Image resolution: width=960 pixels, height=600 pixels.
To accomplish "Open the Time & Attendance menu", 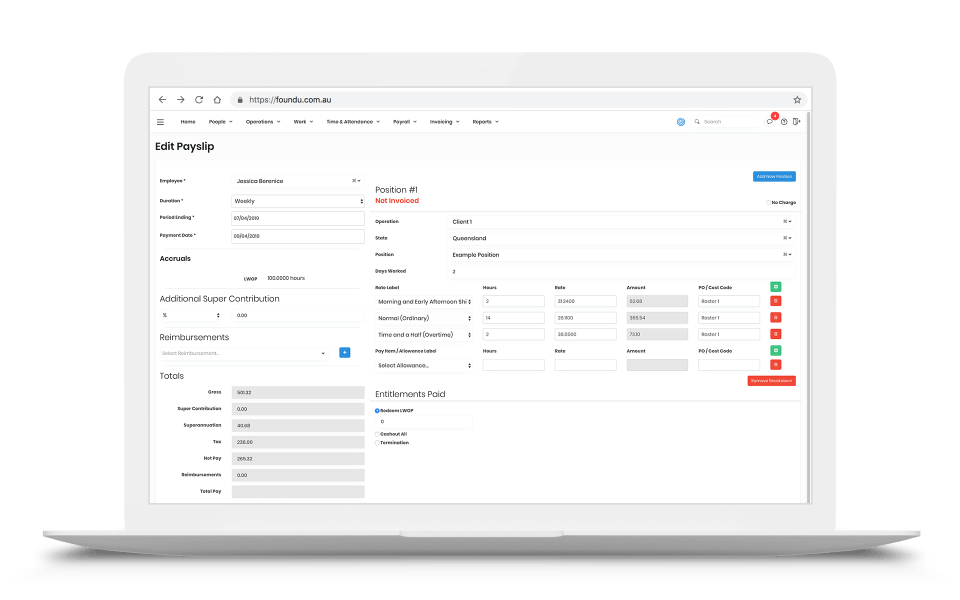I will coord(353,122).
